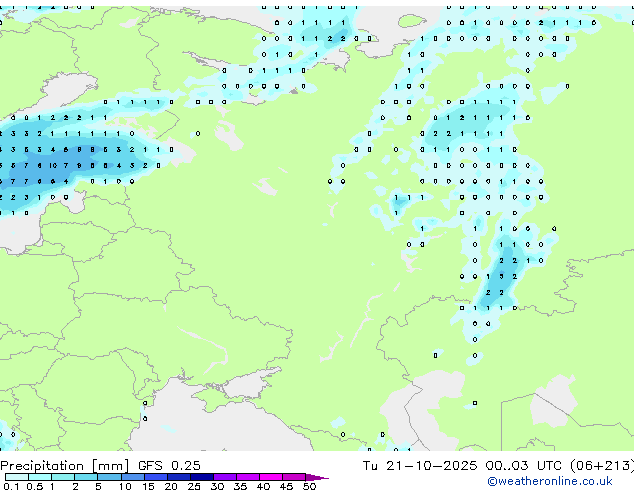
Task: Click the '50' legend tick label
Action: point(309,486)
